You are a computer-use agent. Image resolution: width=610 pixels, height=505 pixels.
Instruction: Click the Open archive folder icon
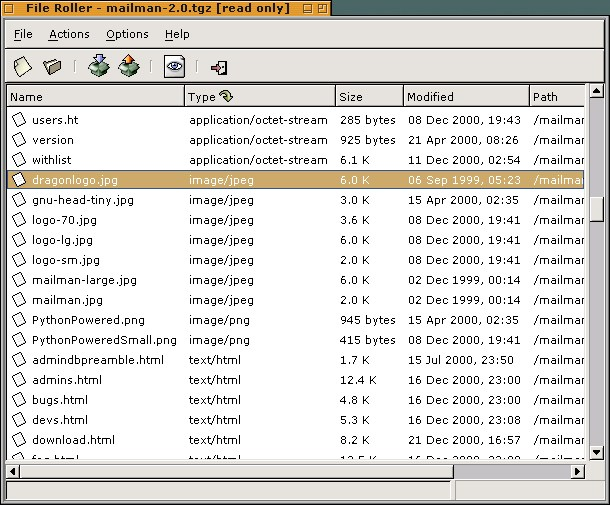click(x=53, y=67)
